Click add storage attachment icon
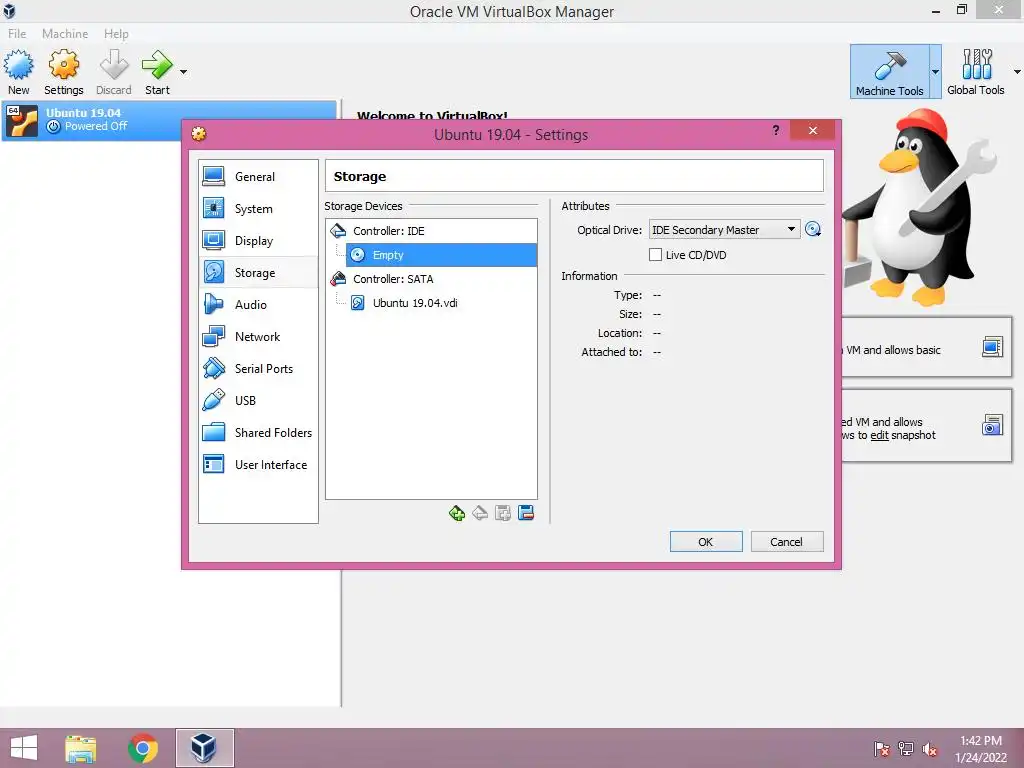This screenshot has width=1024, height=768. click(x=503, y=513)
